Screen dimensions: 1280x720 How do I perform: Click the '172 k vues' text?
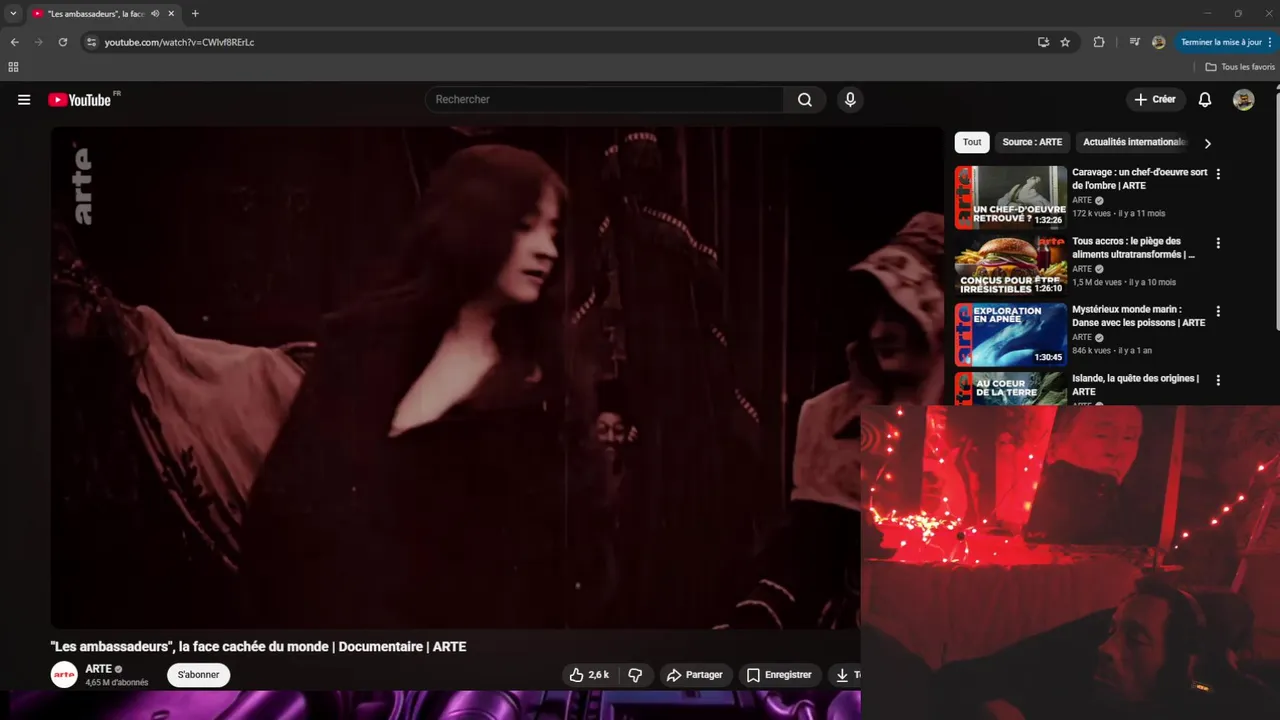pyautogui.click(x=1091, y=213)
